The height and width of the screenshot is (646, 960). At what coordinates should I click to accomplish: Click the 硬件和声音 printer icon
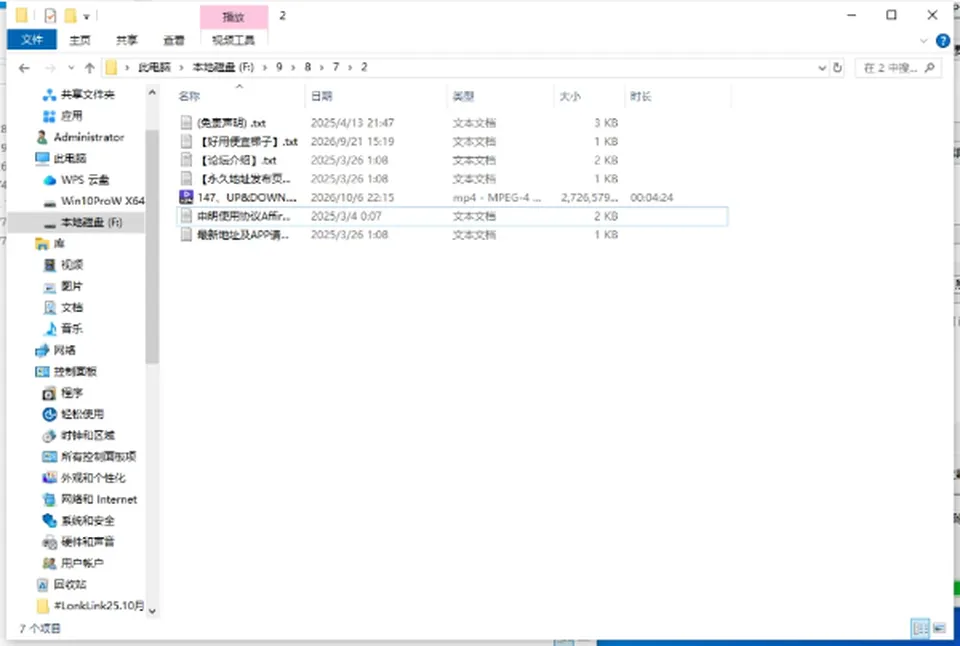click(50, 543)
